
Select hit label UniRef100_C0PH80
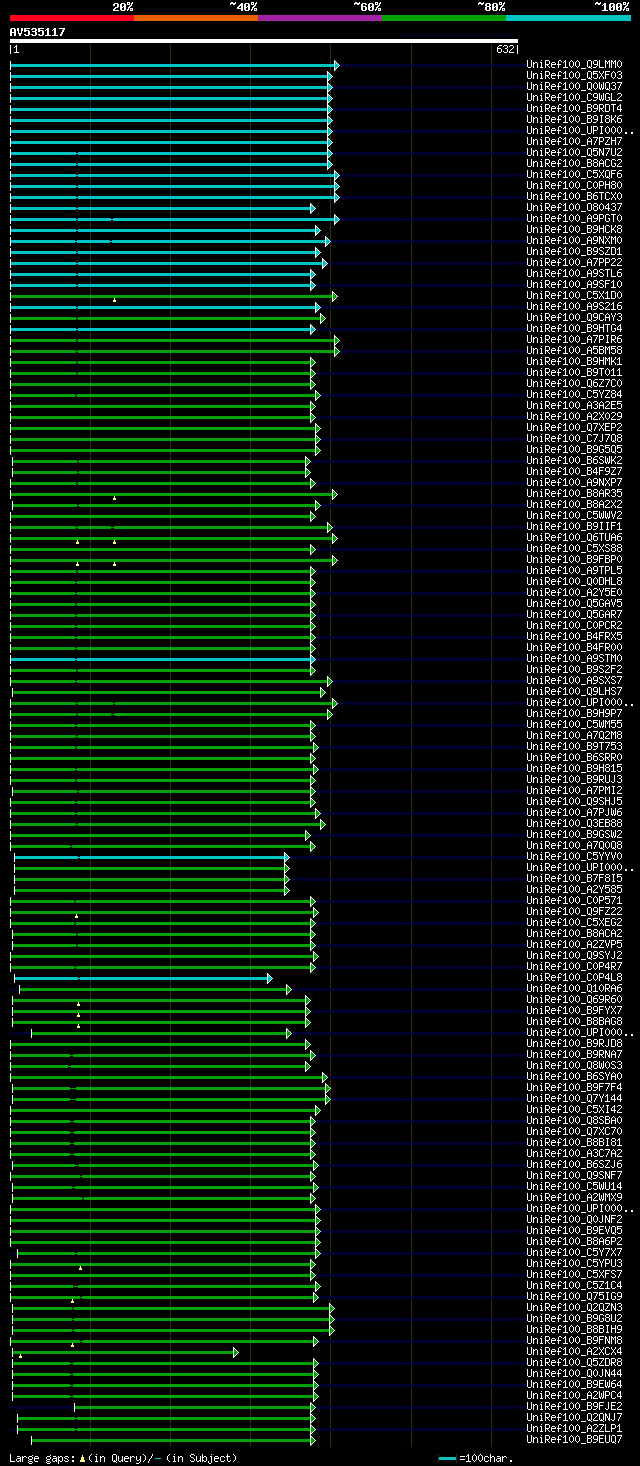click(574, 186)
